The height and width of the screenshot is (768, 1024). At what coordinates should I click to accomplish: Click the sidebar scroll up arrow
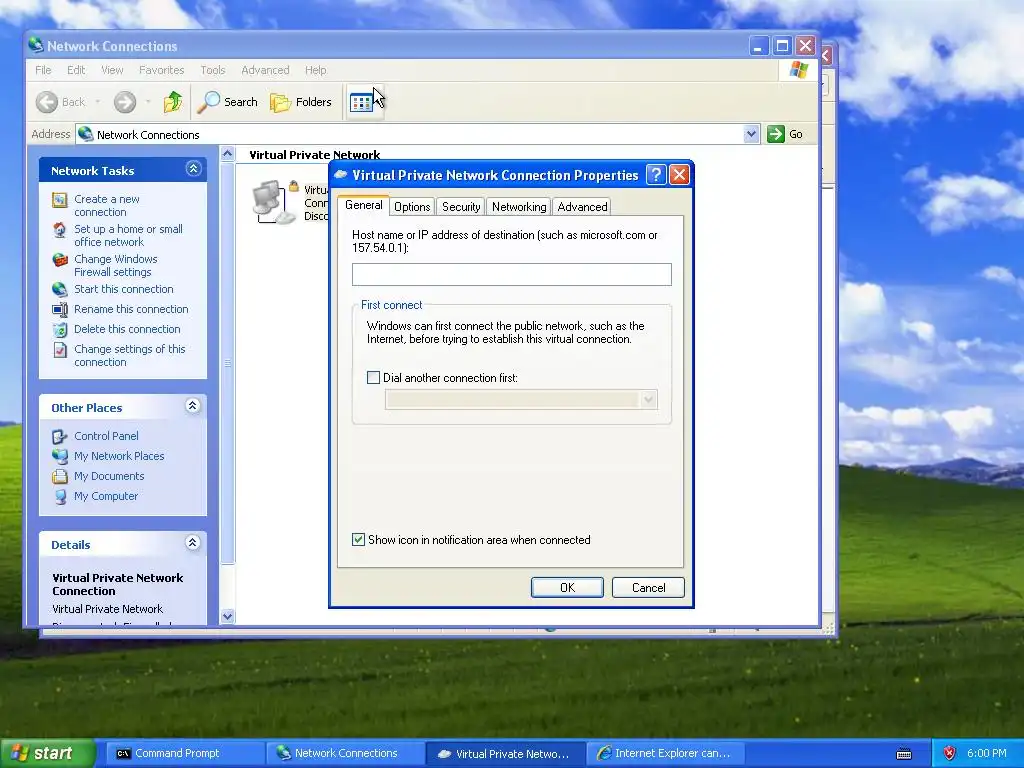[x=227, y=154]
